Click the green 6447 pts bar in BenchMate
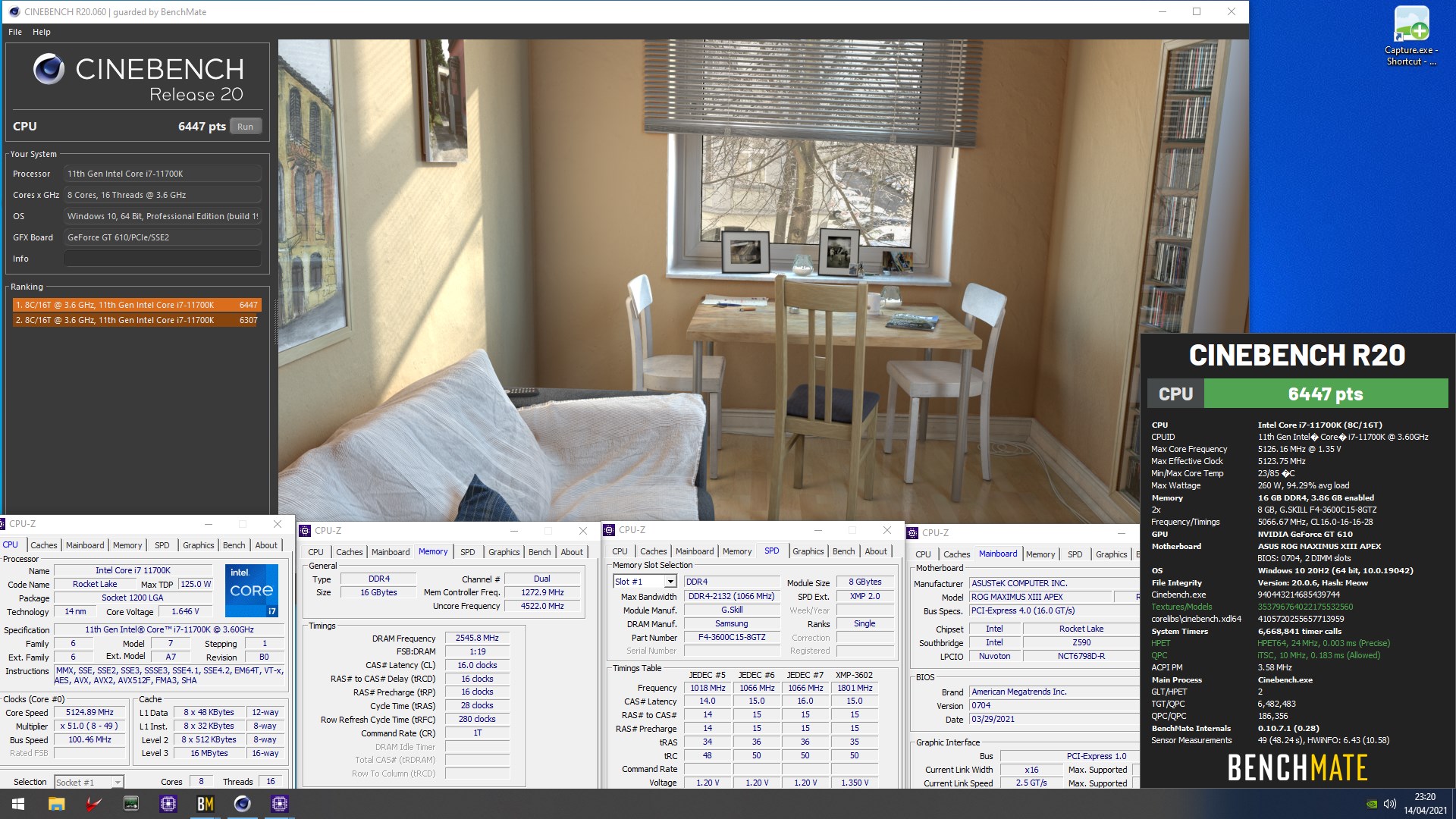The image size is (1456, 819). [1326, 394]
